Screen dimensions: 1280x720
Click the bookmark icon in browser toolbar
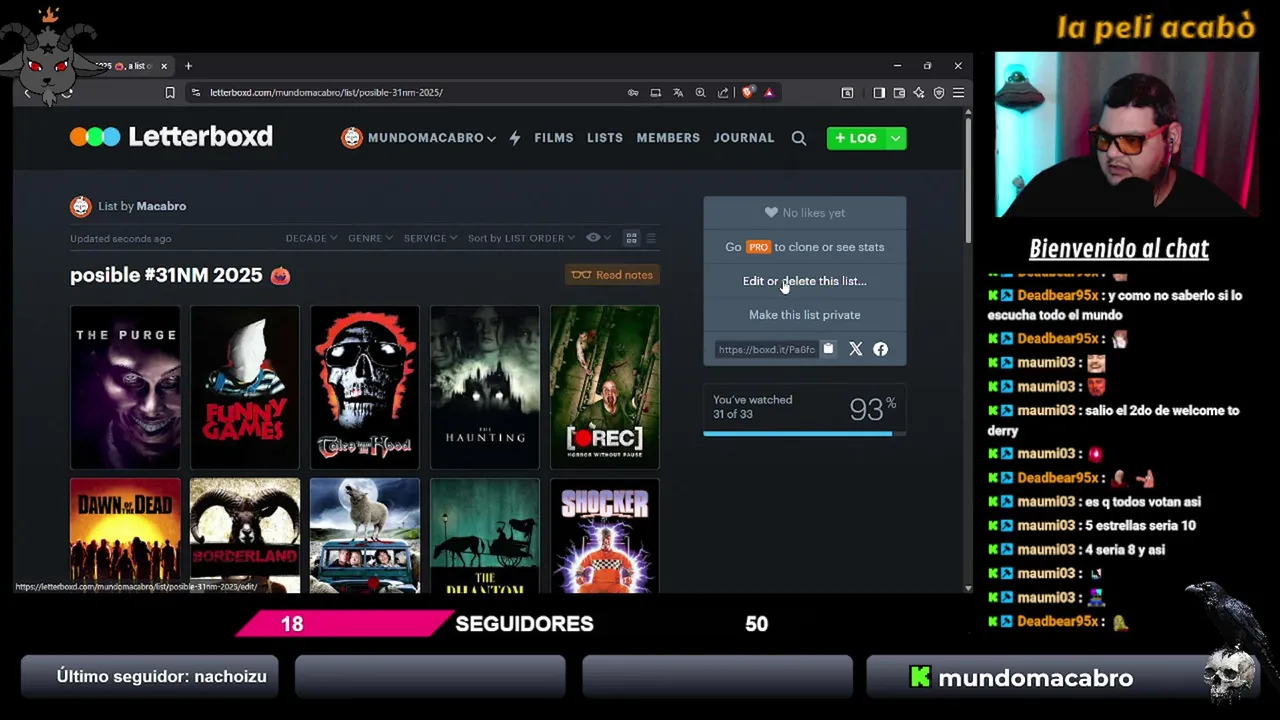170,92
